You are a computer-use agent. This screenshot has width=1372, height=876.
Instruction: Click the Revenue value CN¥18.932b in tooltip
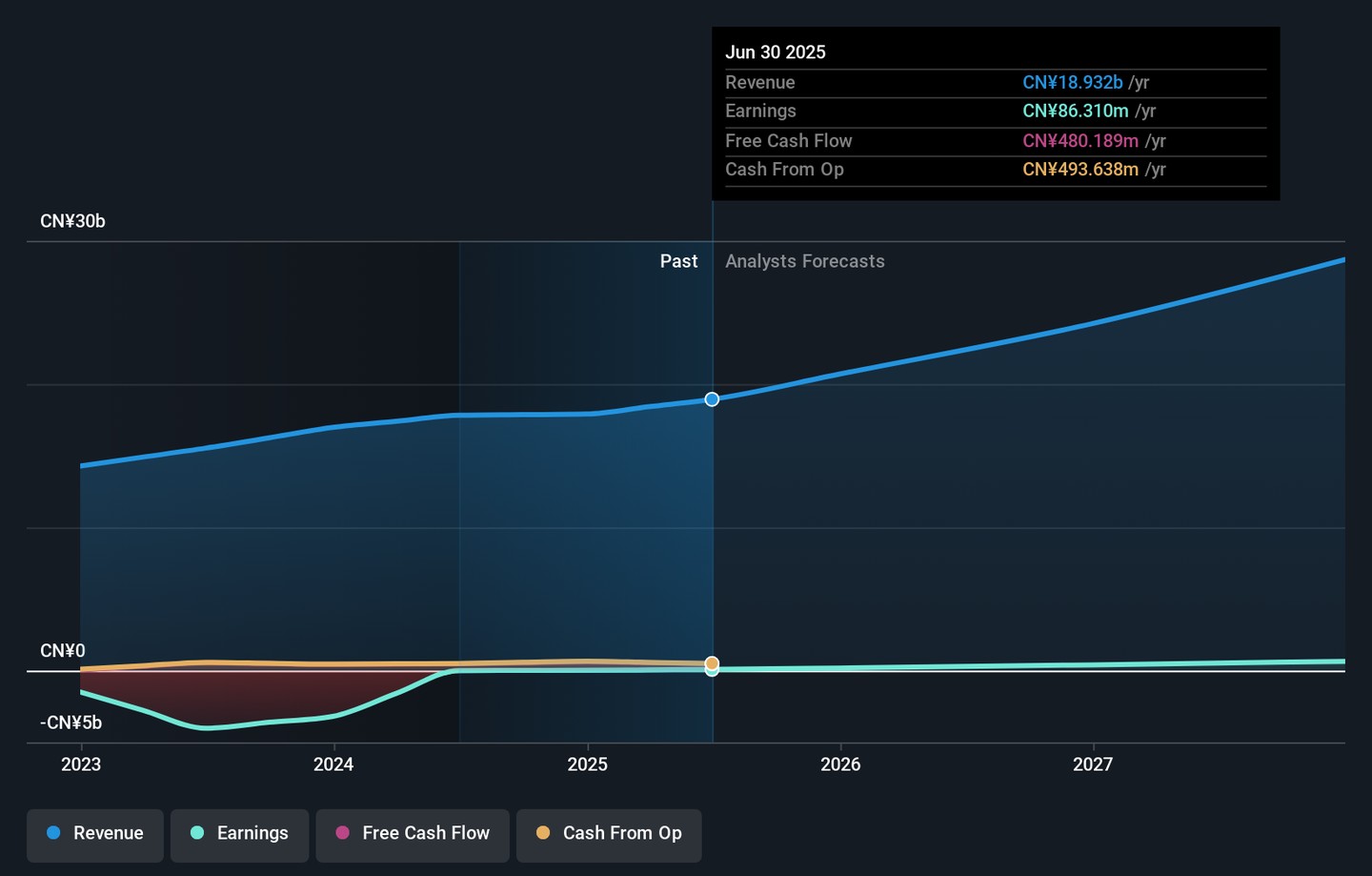tap(1072, 83)
